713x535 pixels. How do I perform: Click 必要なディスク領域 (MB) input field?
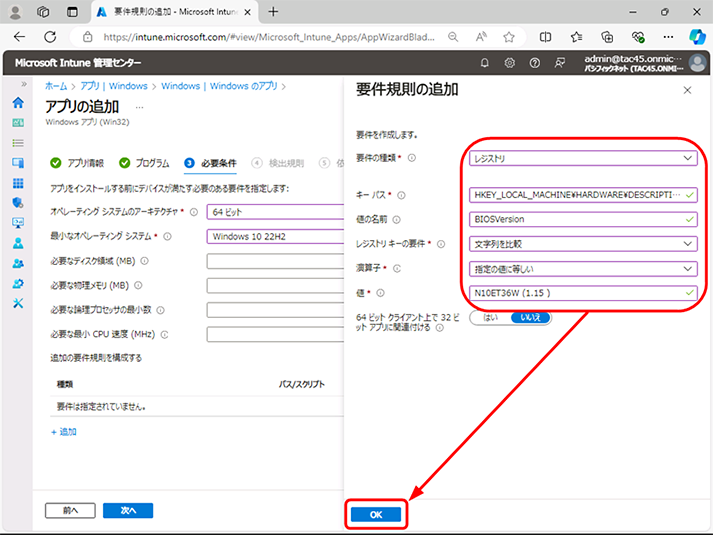coord(275,261)
